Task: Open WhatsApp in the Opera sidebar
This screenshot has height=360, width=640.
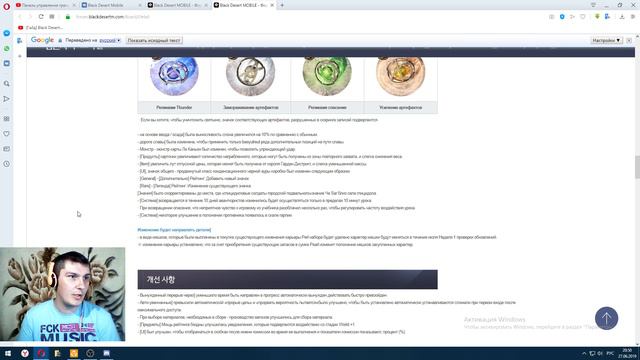Action: tap(7, 49)
